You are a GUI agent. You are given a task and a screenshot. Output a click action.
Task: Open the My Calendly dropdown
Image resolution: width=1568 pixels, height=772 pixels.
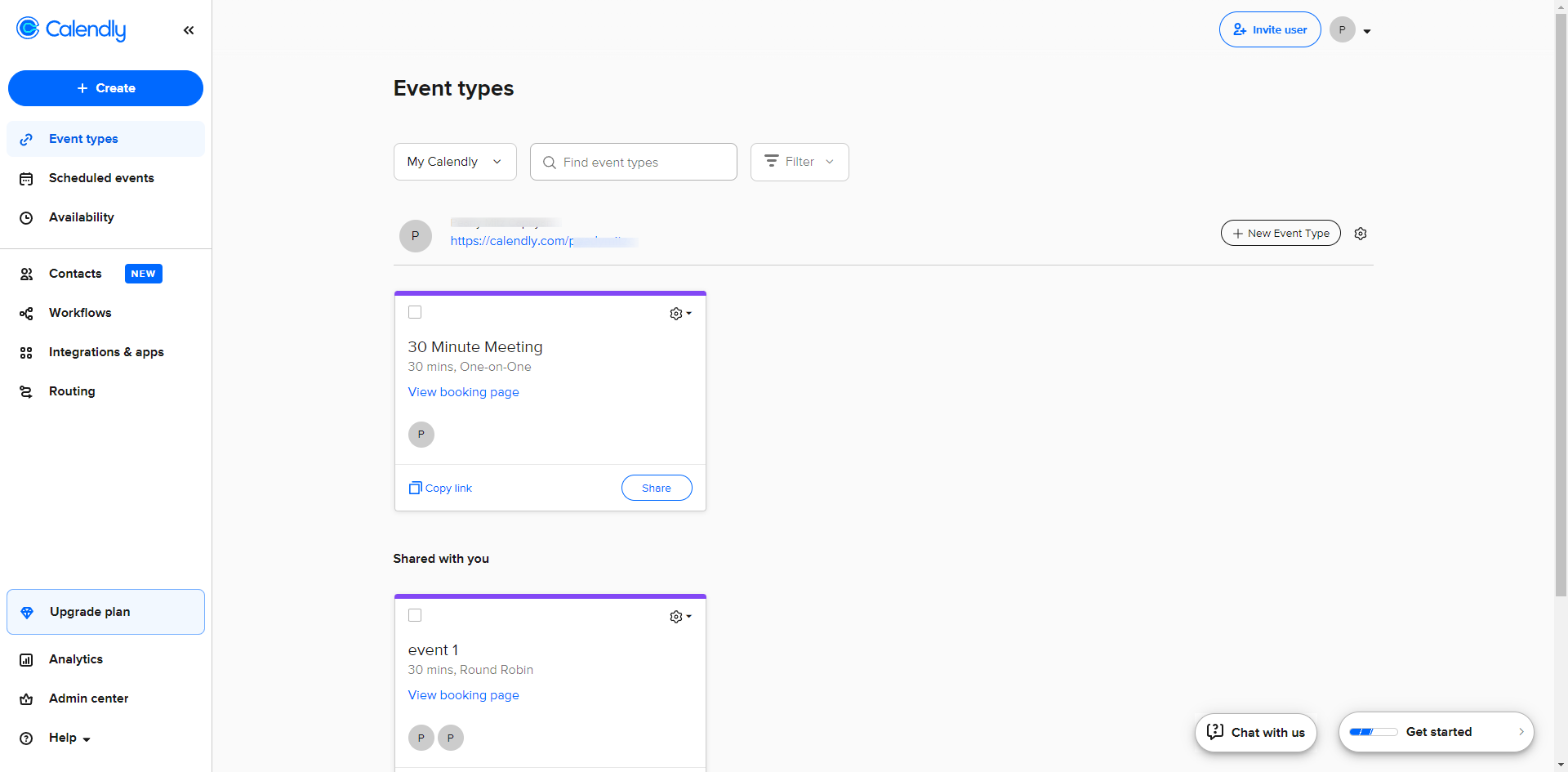click(455, 162)
